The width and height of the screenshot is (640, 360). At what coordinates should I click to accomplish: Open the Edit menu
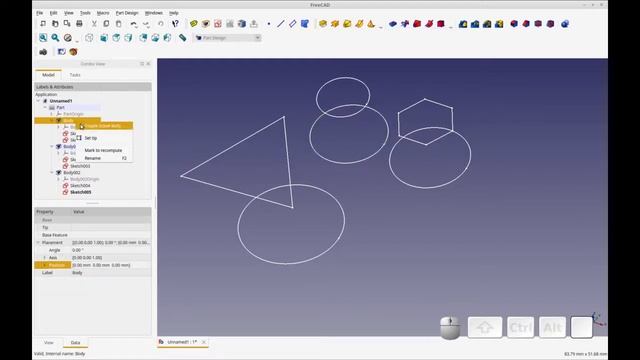point(53,13)
